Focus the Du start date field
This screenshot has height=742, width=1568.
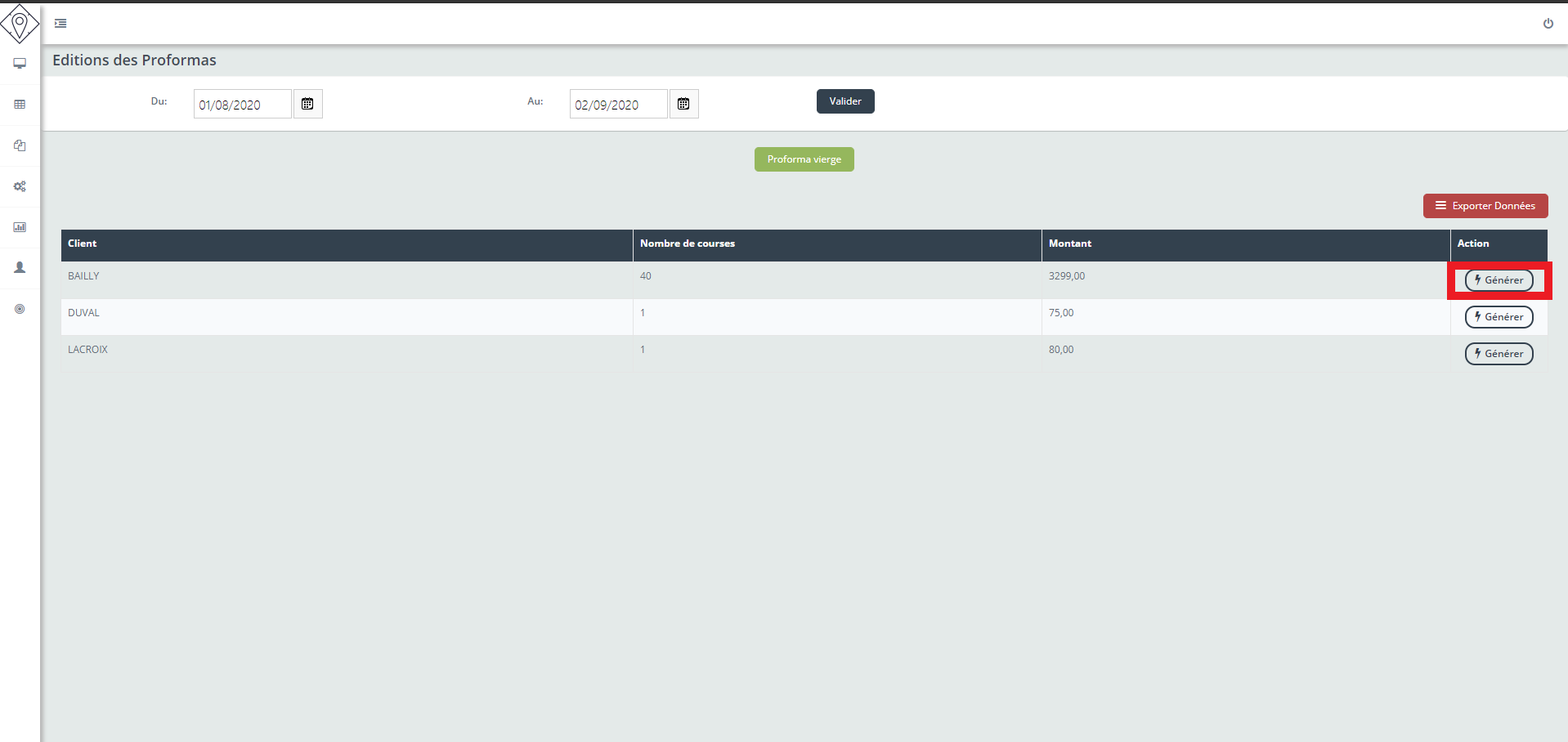(x=242, y=105)
